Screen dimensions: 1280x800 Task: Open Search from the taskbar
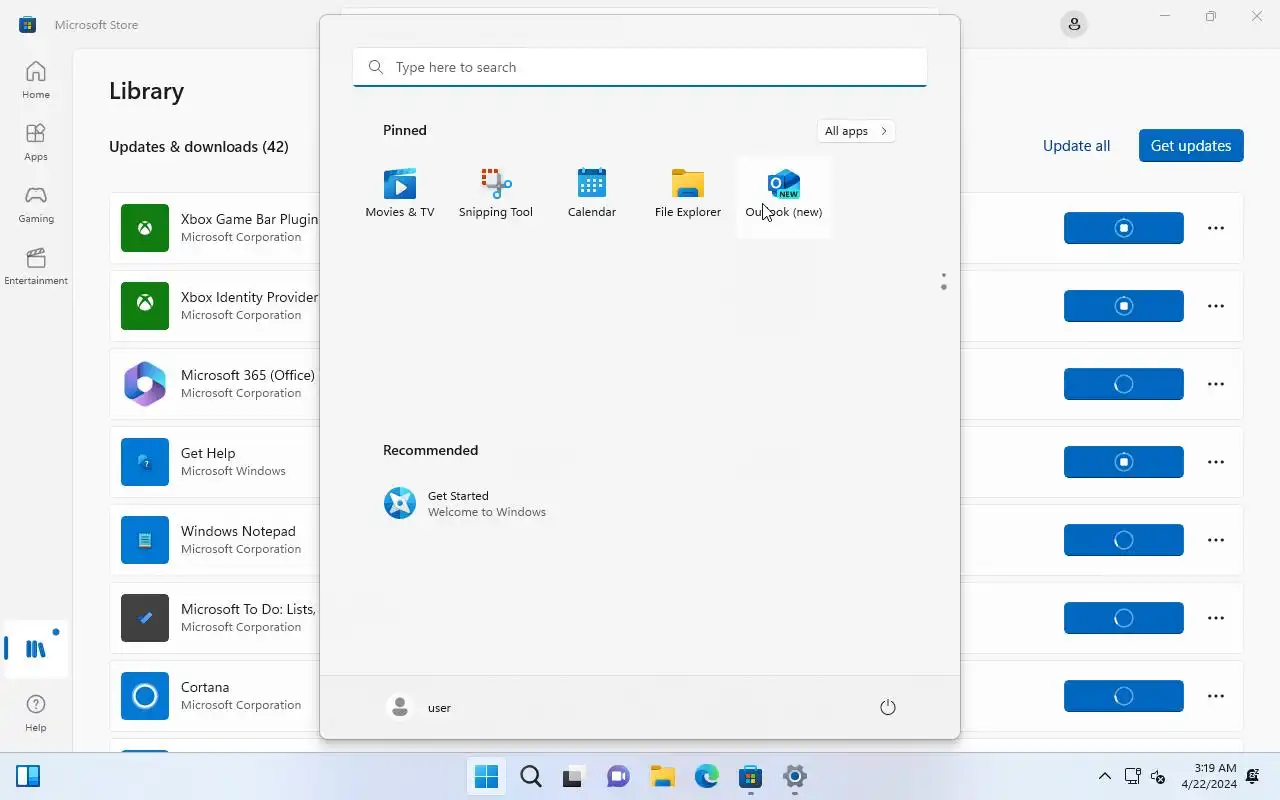point(531,776)
